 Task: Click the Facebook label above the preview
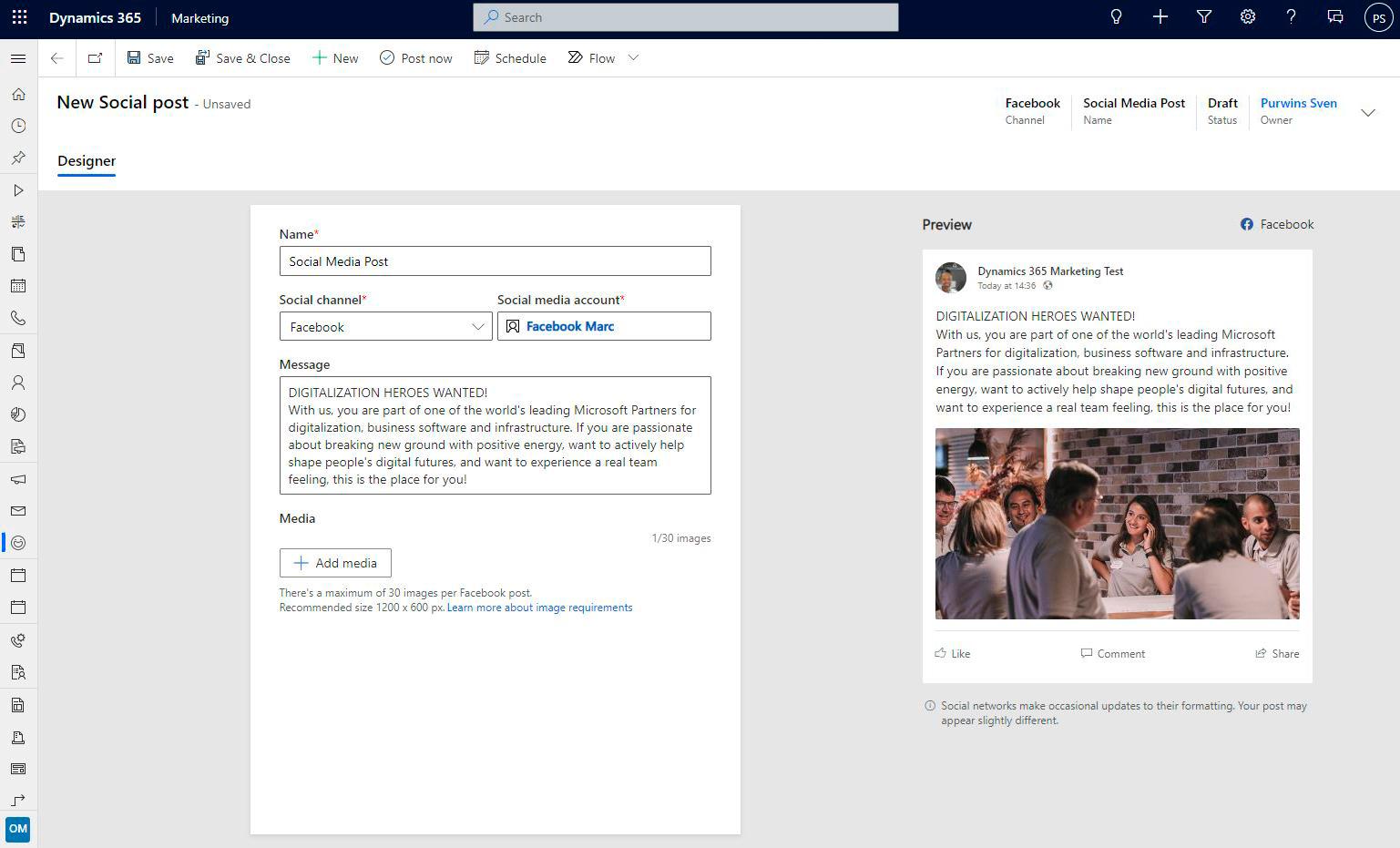(x=1277, y=224)
